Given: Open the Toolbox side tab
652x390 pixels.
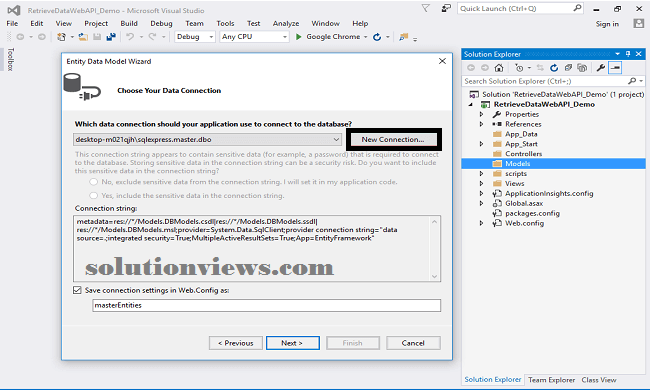Looking at the screenshot, I should (x=10, y=59).
